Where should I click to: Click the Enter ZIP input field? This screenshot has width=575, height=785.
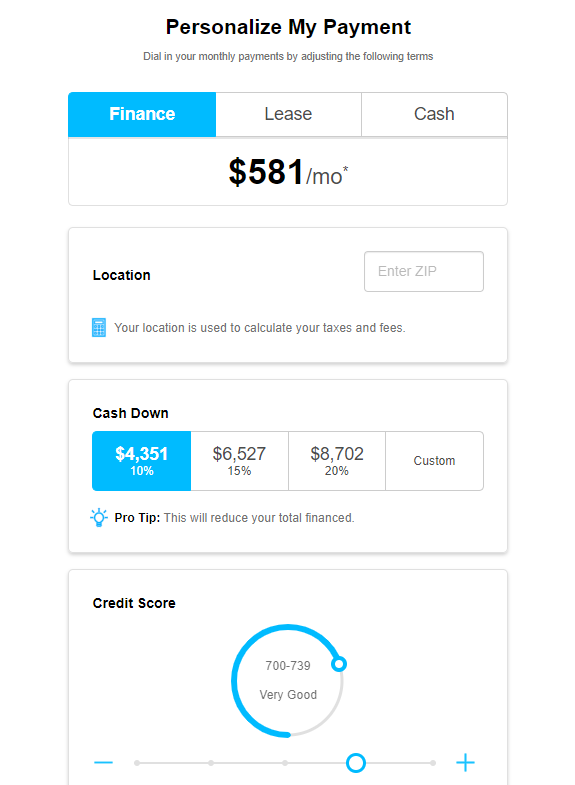click(x=424, y=271)
